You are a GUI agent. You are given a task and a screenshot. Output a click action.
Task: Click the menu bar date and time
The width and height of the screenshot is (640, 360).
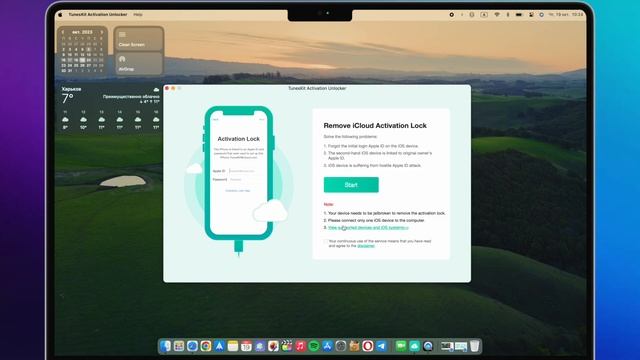566,14
